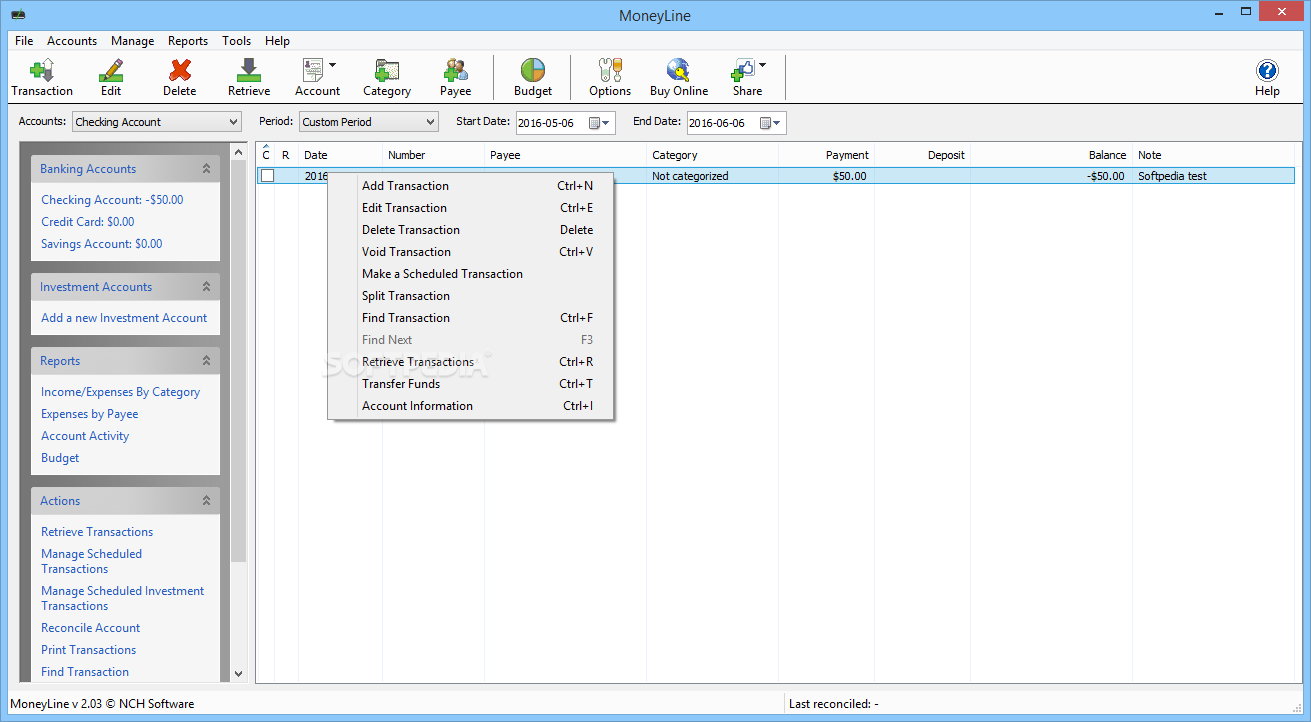Select Find Transaction in context menu

pos(471,318)
